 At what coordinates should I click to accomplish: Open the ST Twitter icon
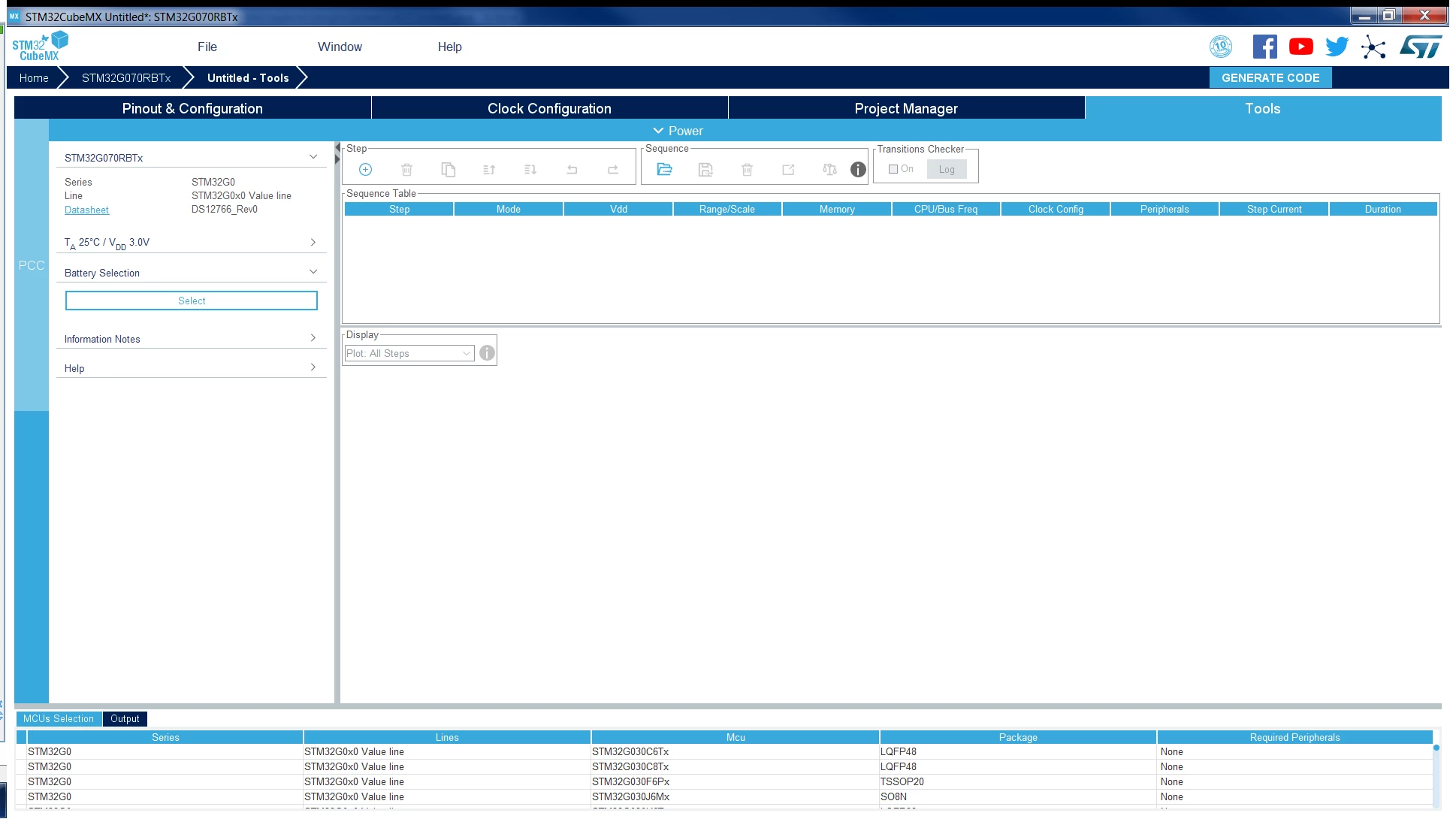click(x=1337, y=47)
